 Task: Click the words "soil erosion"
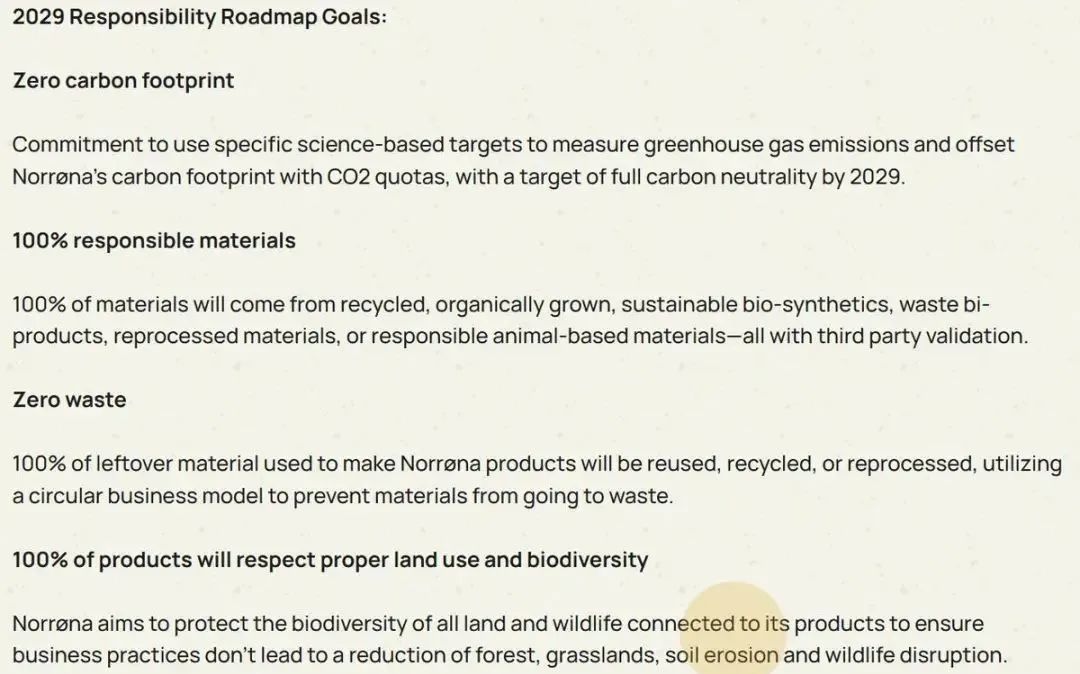pyautogui.click(x=722, y=655)
